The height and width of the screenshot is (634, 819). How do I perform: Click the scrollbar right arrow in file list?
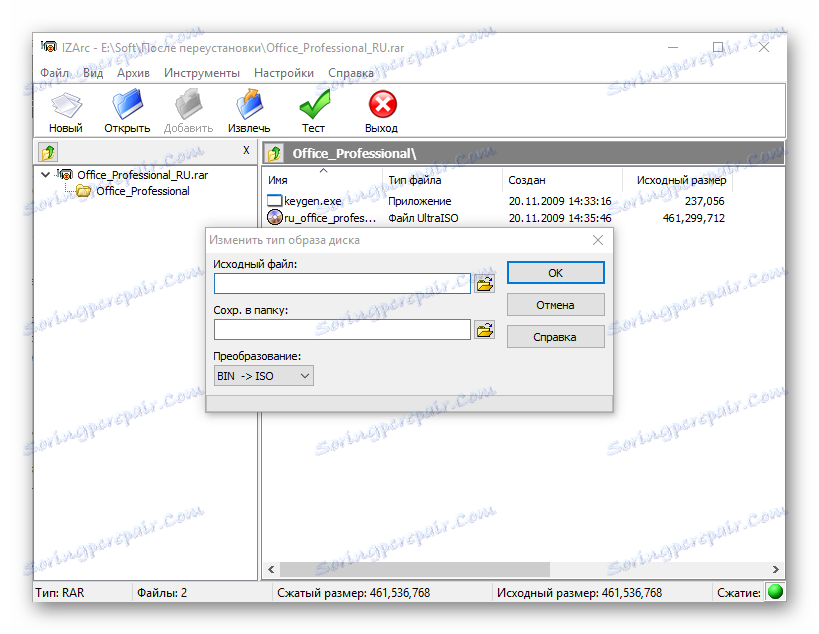[x=775, y=569]
